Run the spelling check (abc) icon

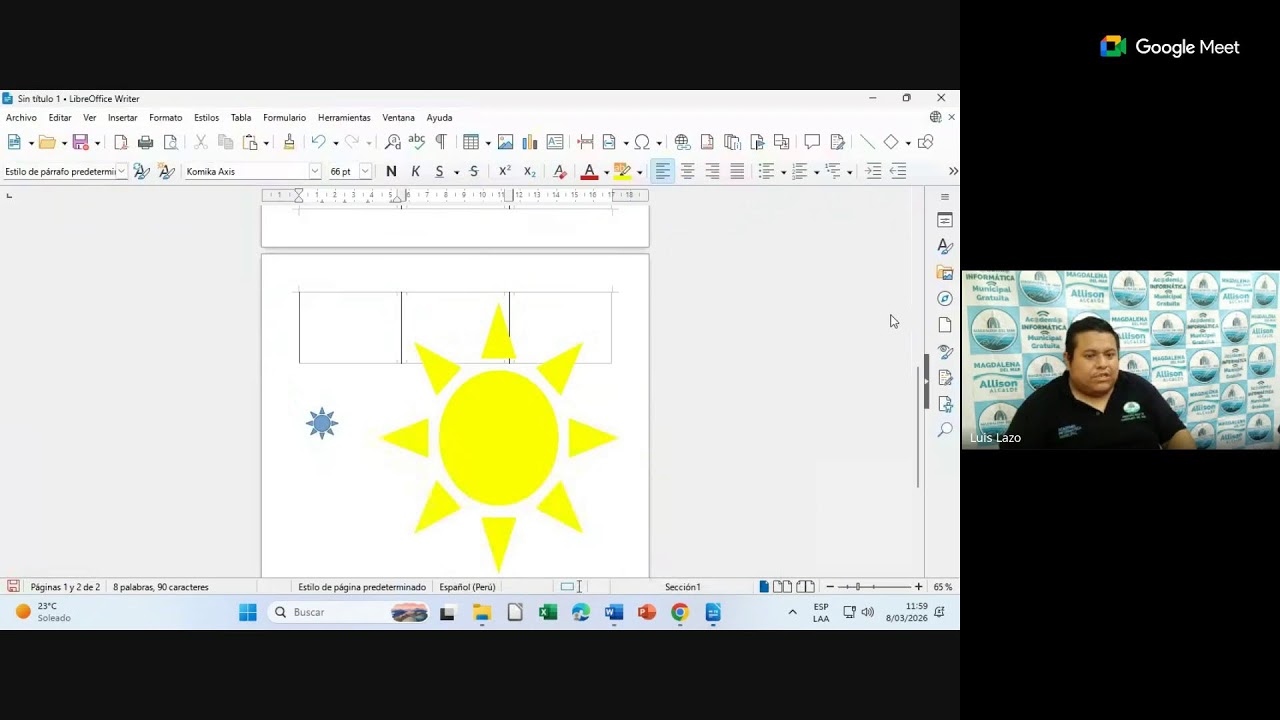417,142
